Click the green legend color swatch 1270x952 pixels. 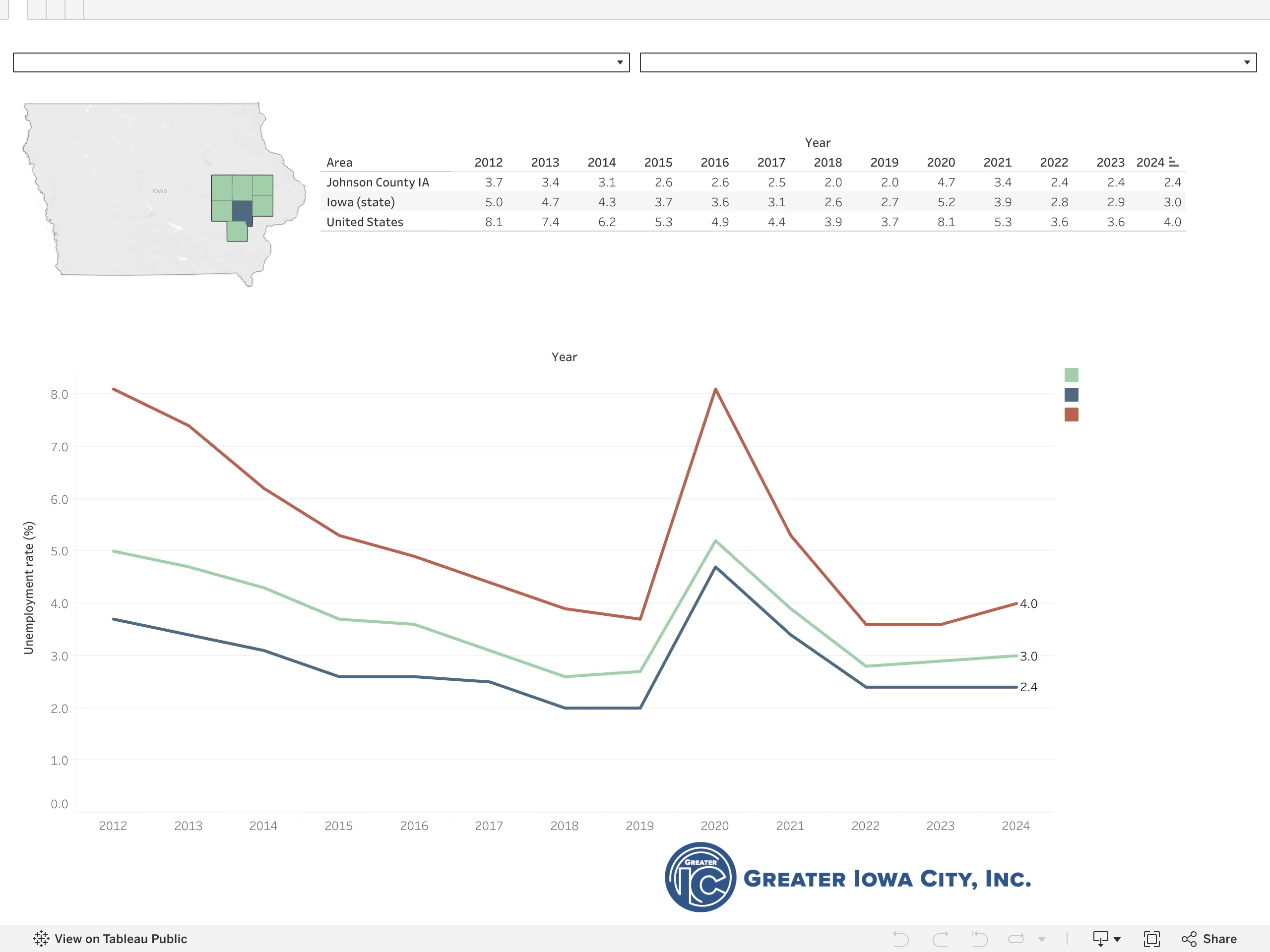pos(1072,375)
